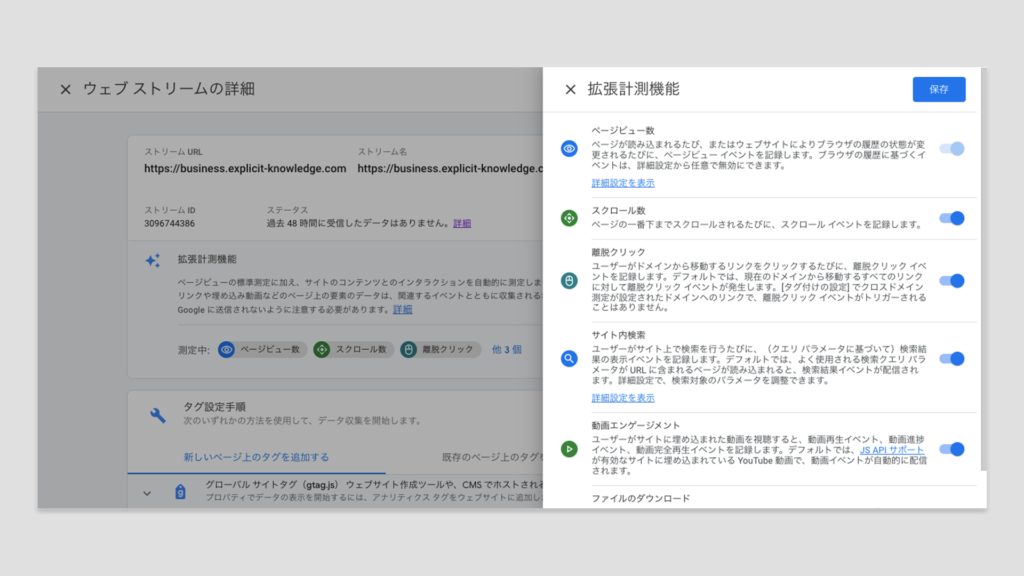Image resolution: width=1024 pixels, height=576 pixels.
Task: Click the green スクロール数 crosshair icon
Action: 569,218
